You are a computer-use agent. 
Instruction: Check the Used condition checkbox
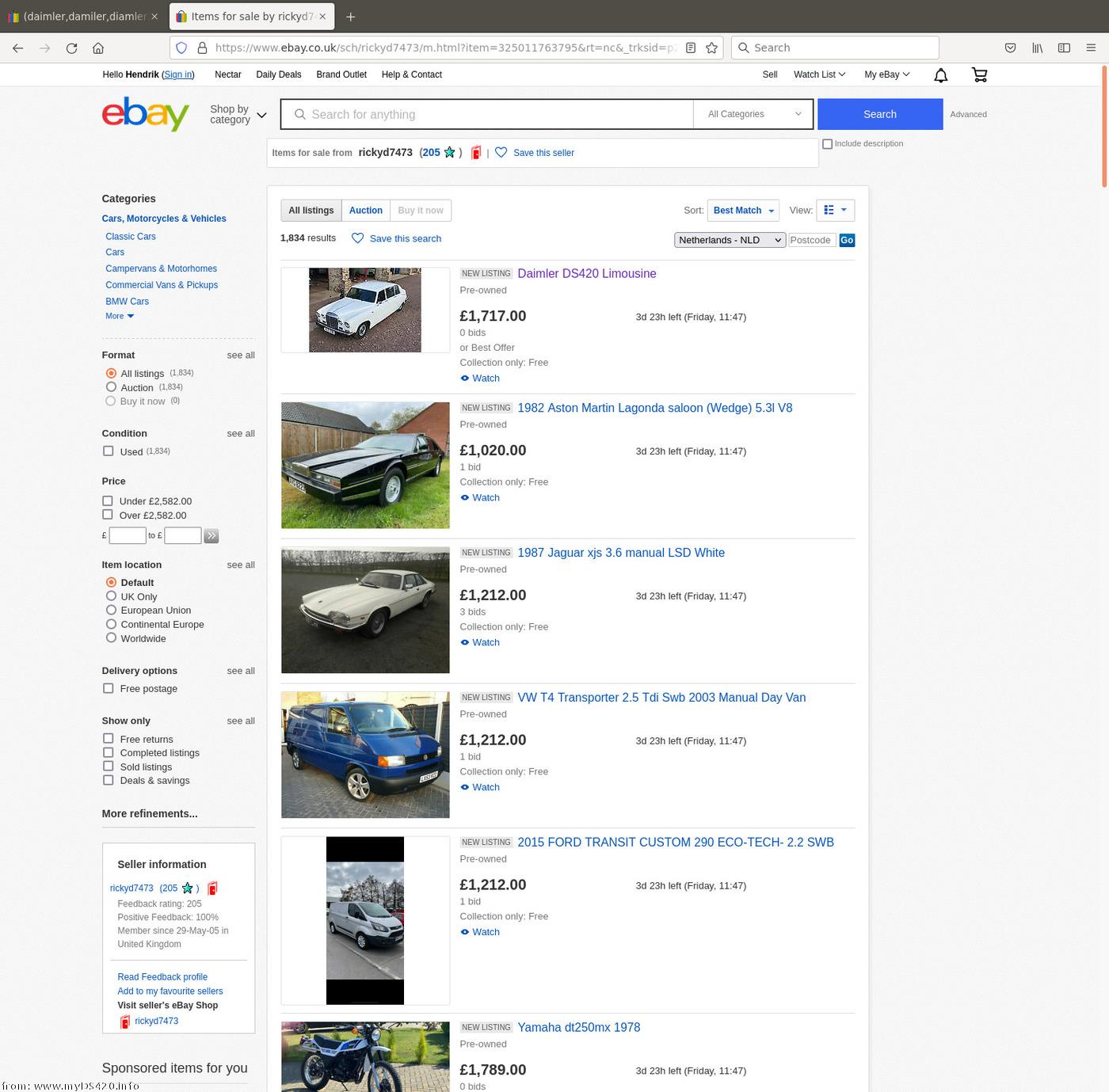108,451
